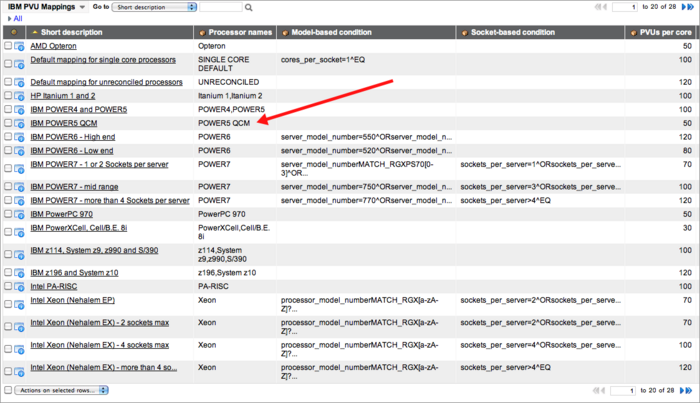This screenshot has width=700, height=403.
Task: Open the Go to Short description dropdown
Action: pos(154,7)
